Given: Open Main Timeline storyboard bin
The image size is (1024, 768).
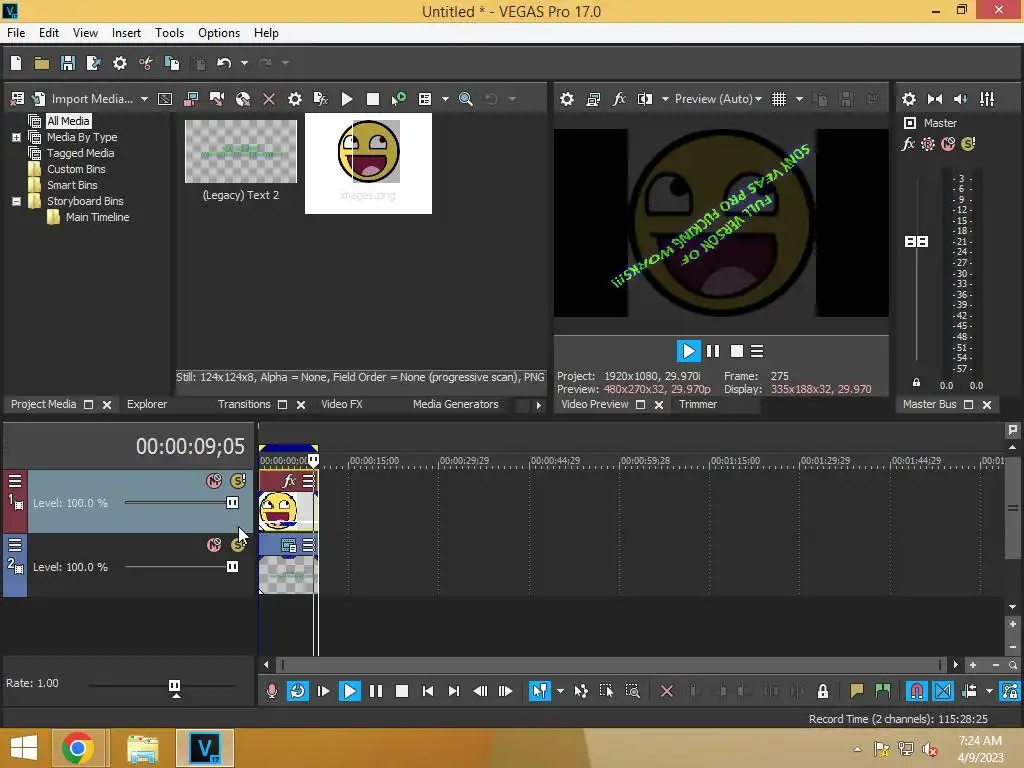Looking at the screenshot, I should [97, 217].
